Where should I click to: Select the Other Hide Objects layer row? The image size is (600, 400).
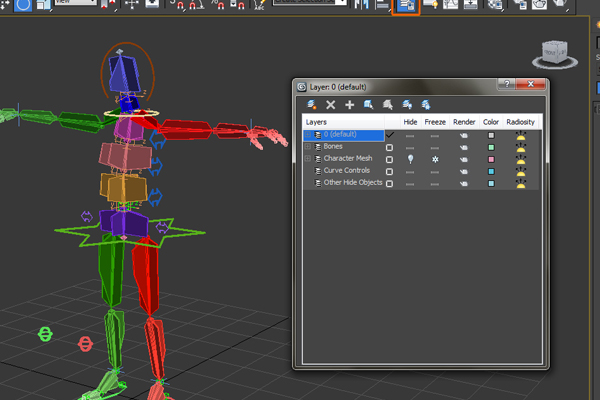[421, 183]
